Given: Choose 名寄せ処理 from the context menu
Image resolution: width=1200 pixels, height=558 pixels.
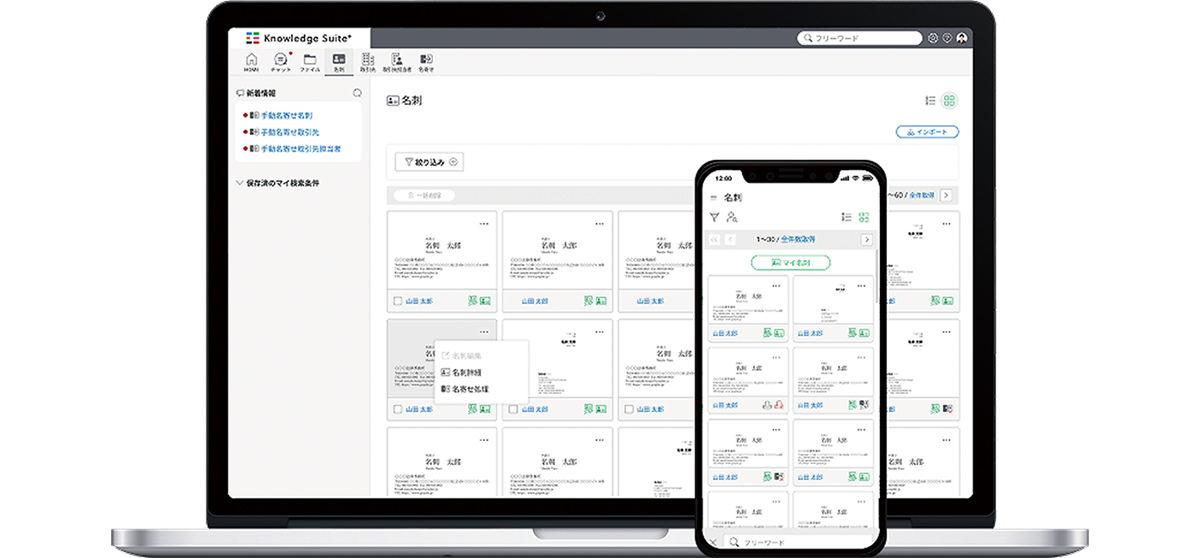Looking at the screenshot, I should tap(469, 389).
